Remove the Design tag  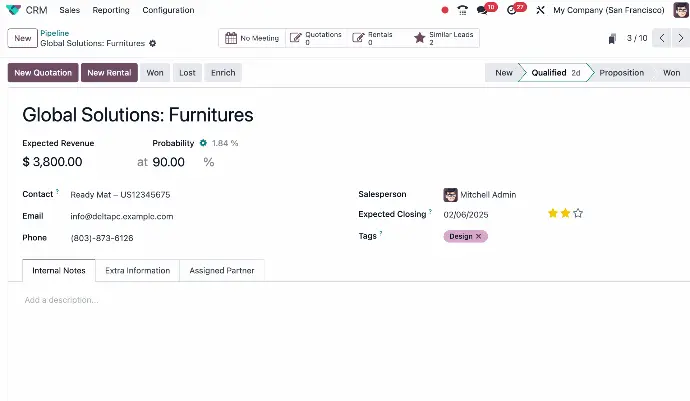[479, 236]
